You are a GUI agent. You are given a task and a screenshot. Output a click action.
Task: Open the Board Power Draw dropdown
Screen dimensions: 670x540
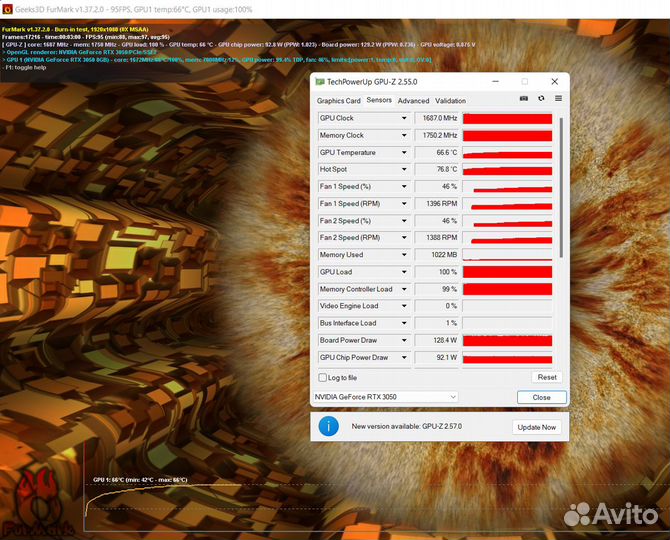tap(404, 340)
